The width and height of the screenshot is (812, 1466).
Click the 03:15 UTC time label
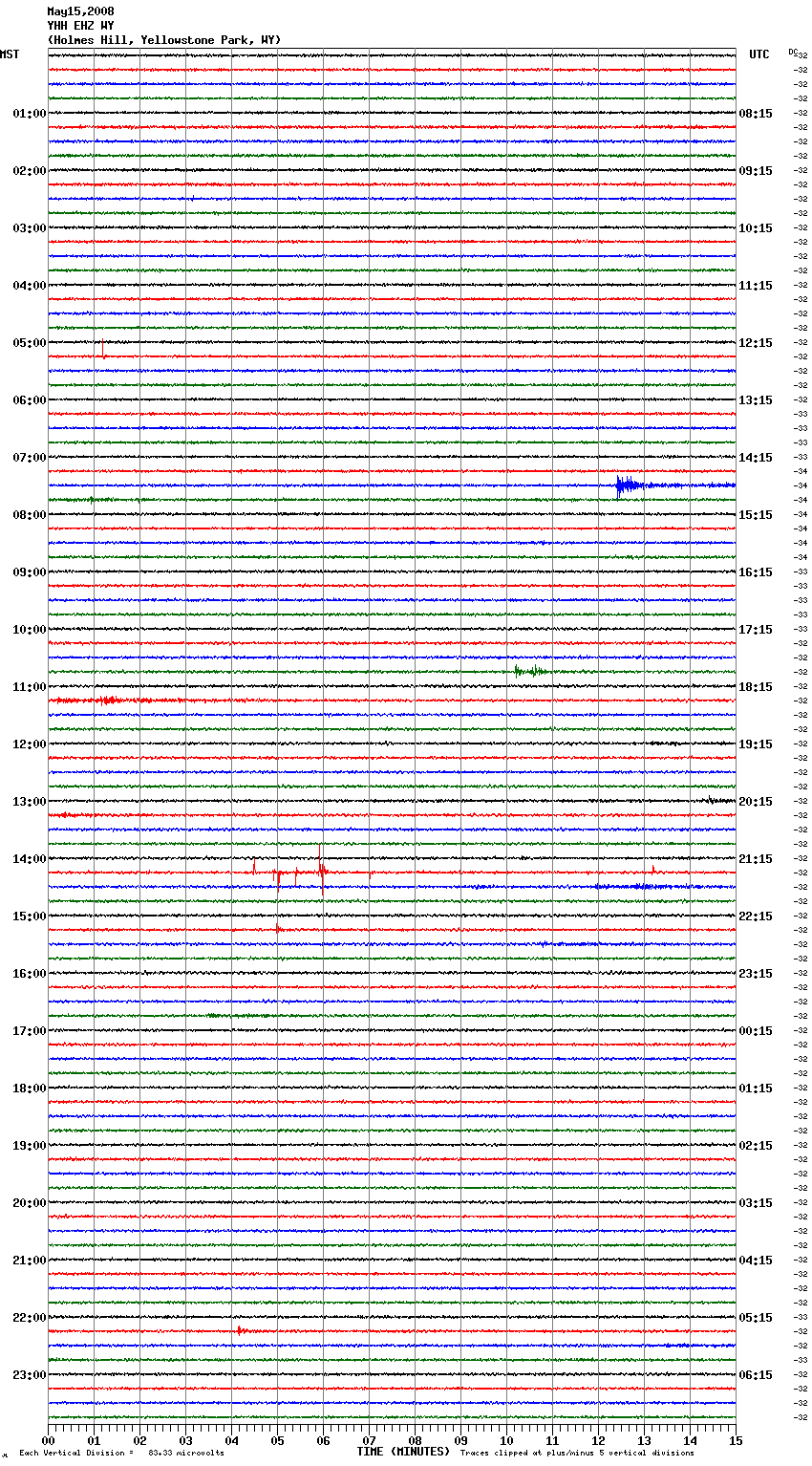pyautogui.click(x=756, y=1203)
